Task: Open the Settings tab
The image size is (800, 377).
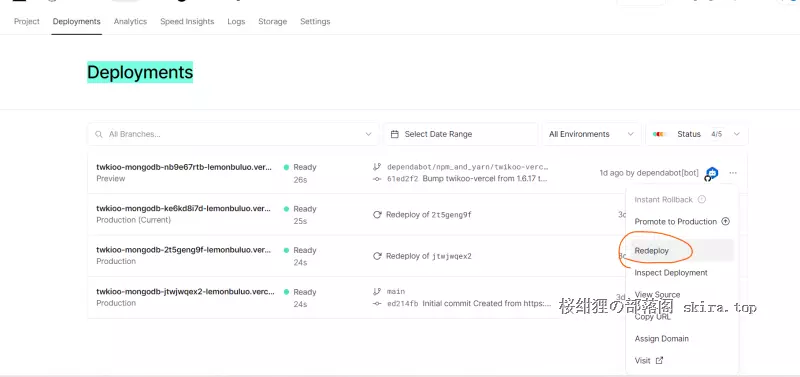Action: 315,21
